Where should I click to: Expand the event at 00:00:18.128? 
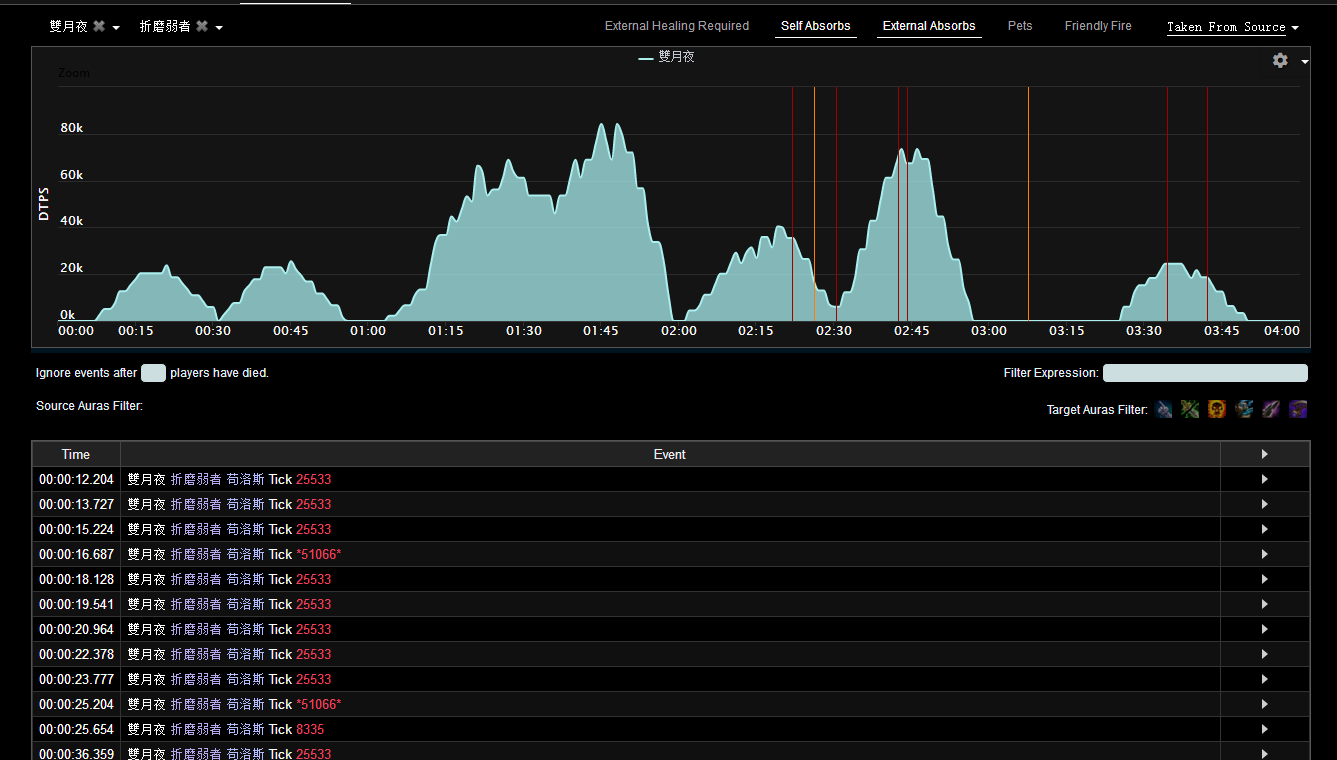click(x=1265, y=579)
